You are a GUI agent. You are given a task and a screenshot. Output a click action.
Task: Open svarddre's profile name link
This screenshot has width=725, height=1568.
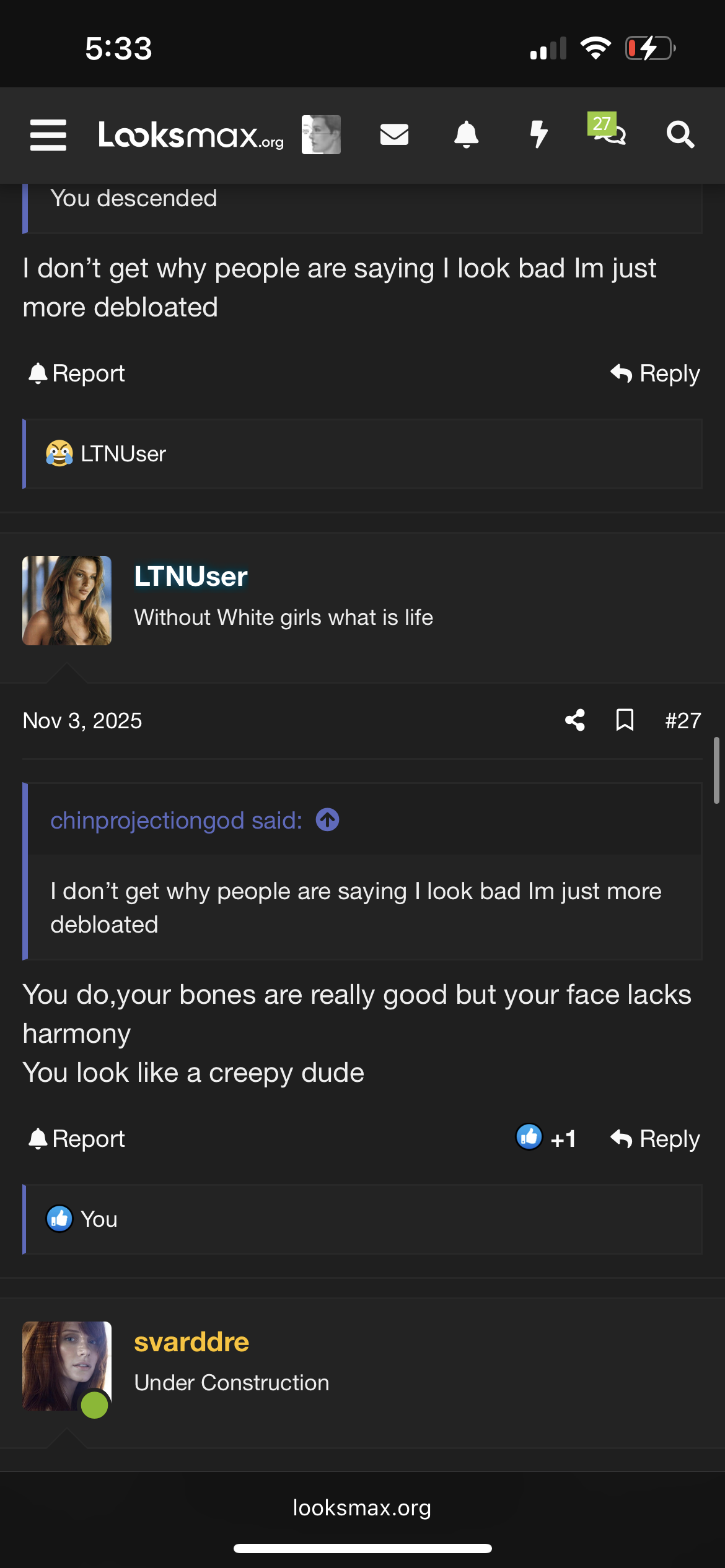coord(191,1342)
